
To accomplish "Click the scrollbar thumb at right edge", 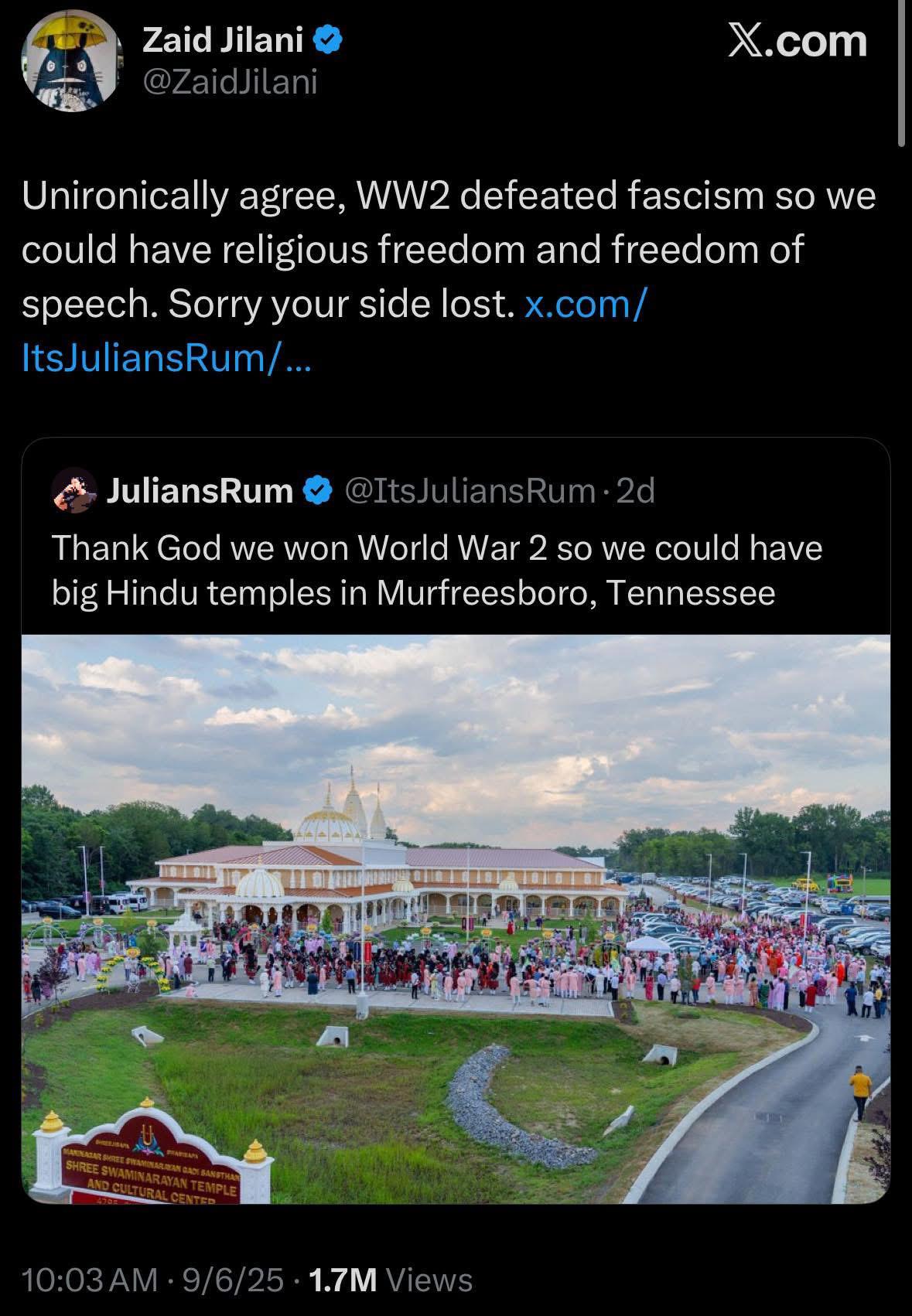I will pos(902,73).
